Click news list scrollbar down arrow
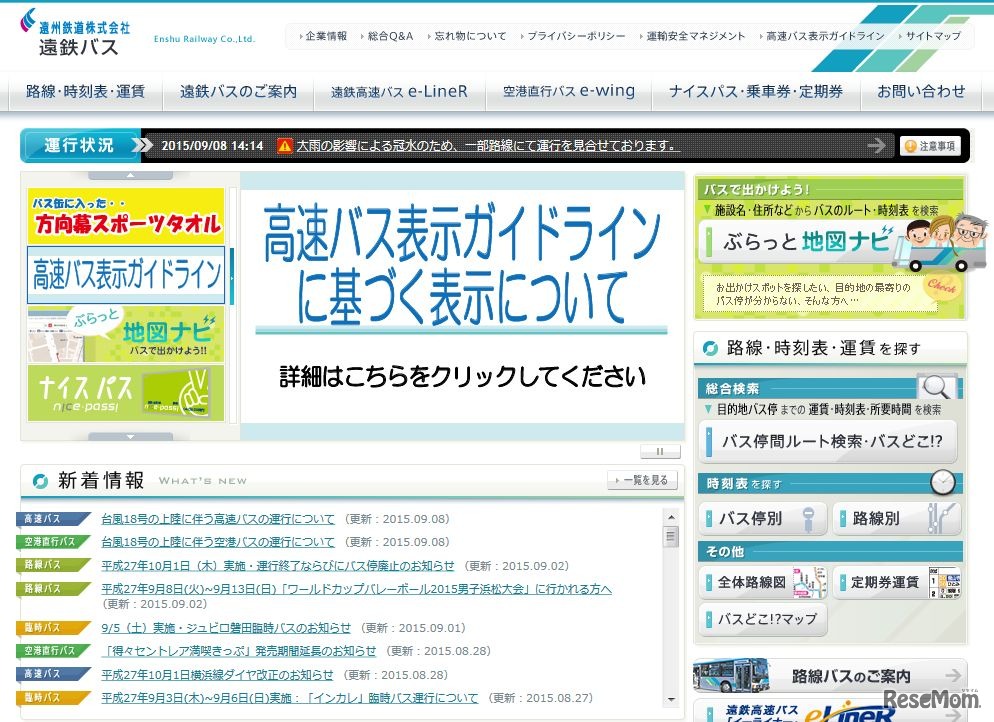The width and height of the screenshot is (994, 722). (671, 700)
